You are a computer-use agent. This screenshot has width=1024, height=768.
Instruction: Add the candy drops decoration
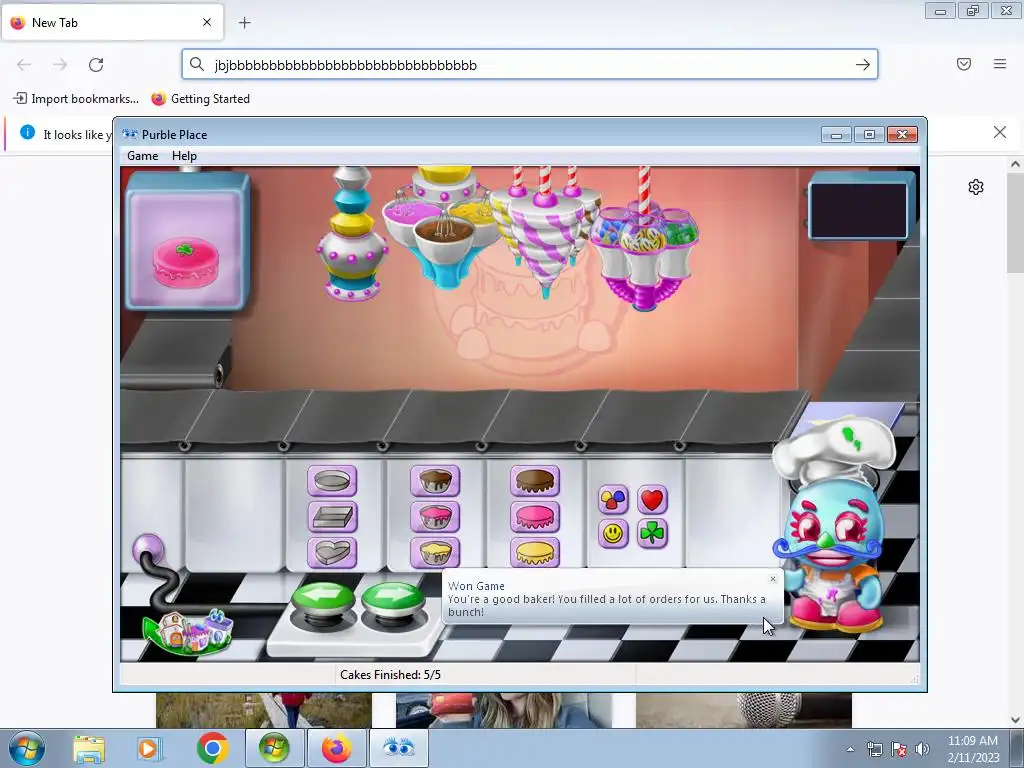[x=613, y=500]
